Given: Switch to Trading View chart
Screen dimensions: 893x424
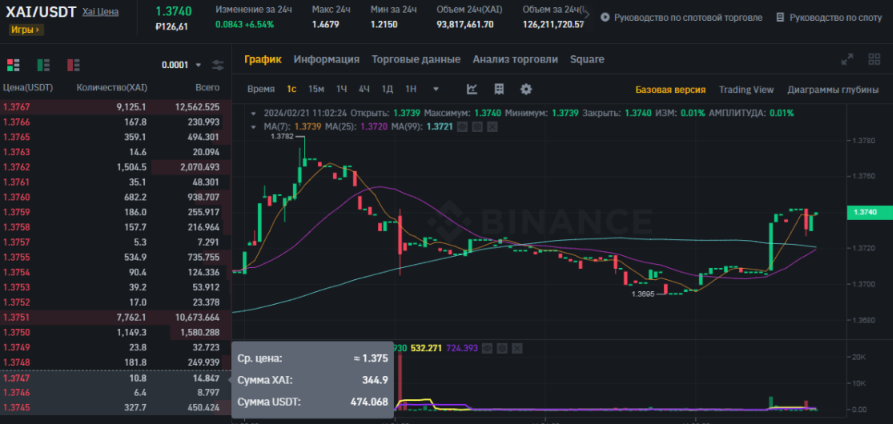Looking at the screenshot, I should tap(746, 89).
